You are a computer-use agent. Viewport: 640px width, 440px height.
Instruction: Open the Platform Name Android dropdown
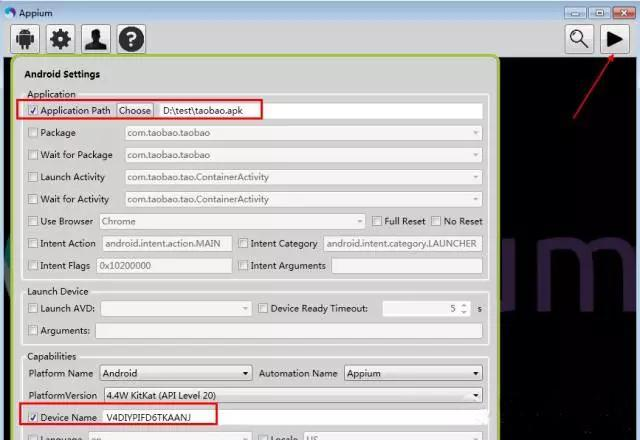tap(176, 373)
